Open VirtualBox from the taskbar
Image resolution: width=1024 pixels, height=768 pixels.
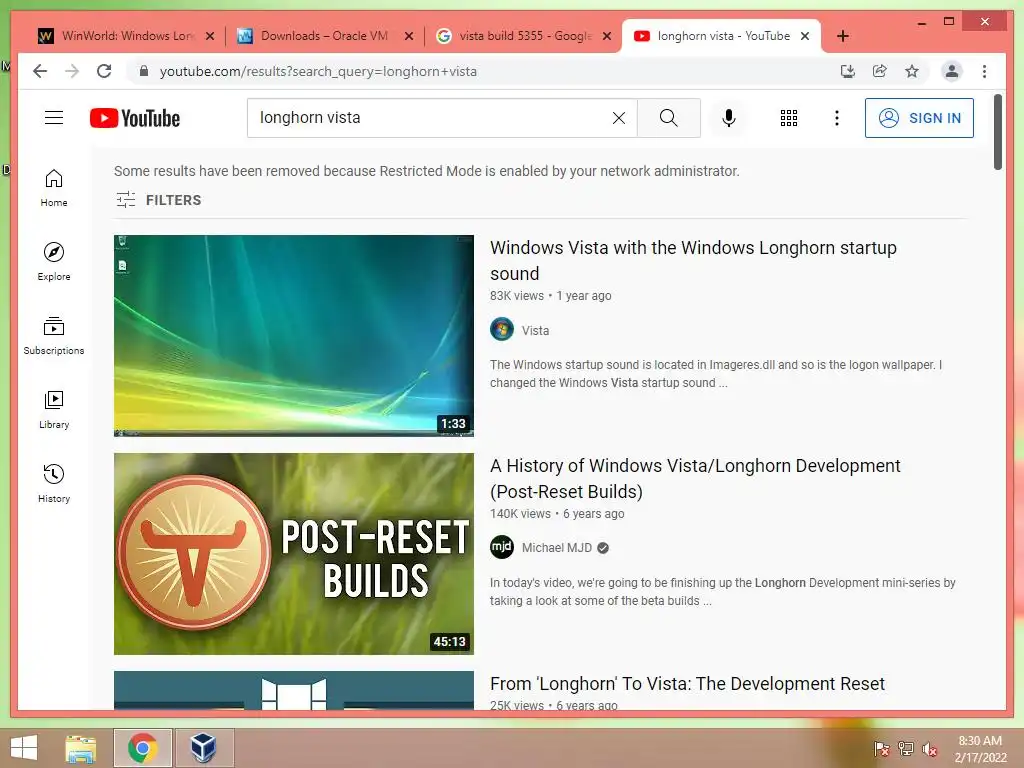(x=203, y=748)
